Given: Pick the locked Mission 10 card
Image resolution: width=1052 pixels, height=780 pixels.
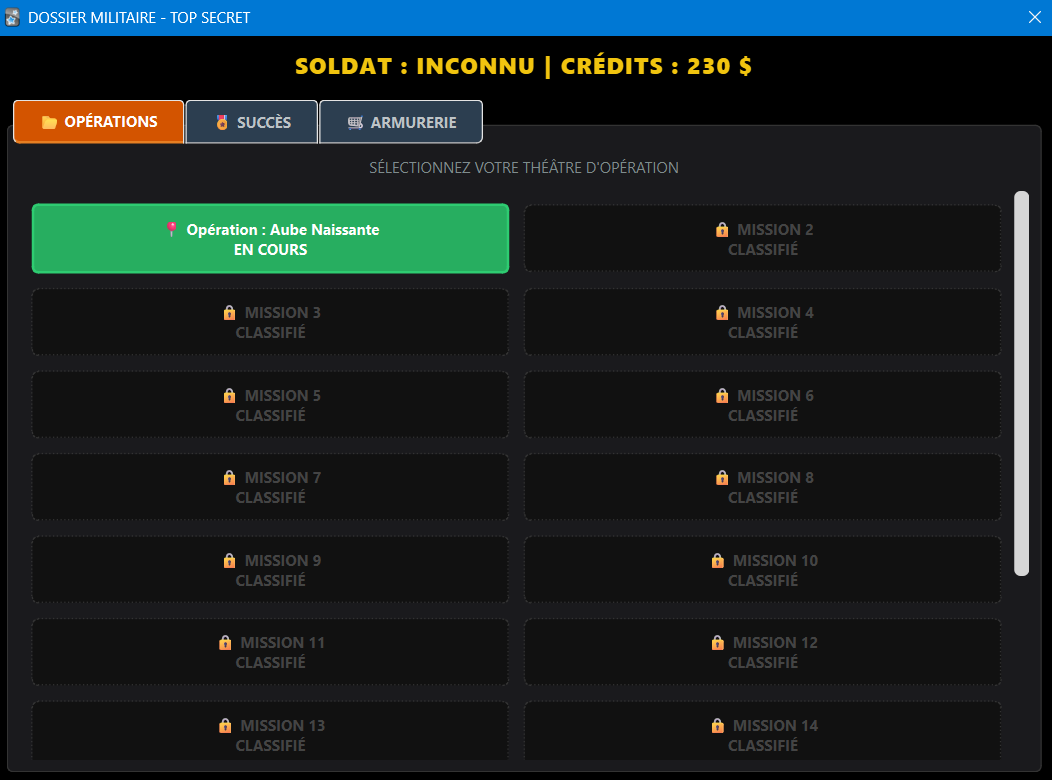Looking at the screenshot, I should [x=762, y=570].
